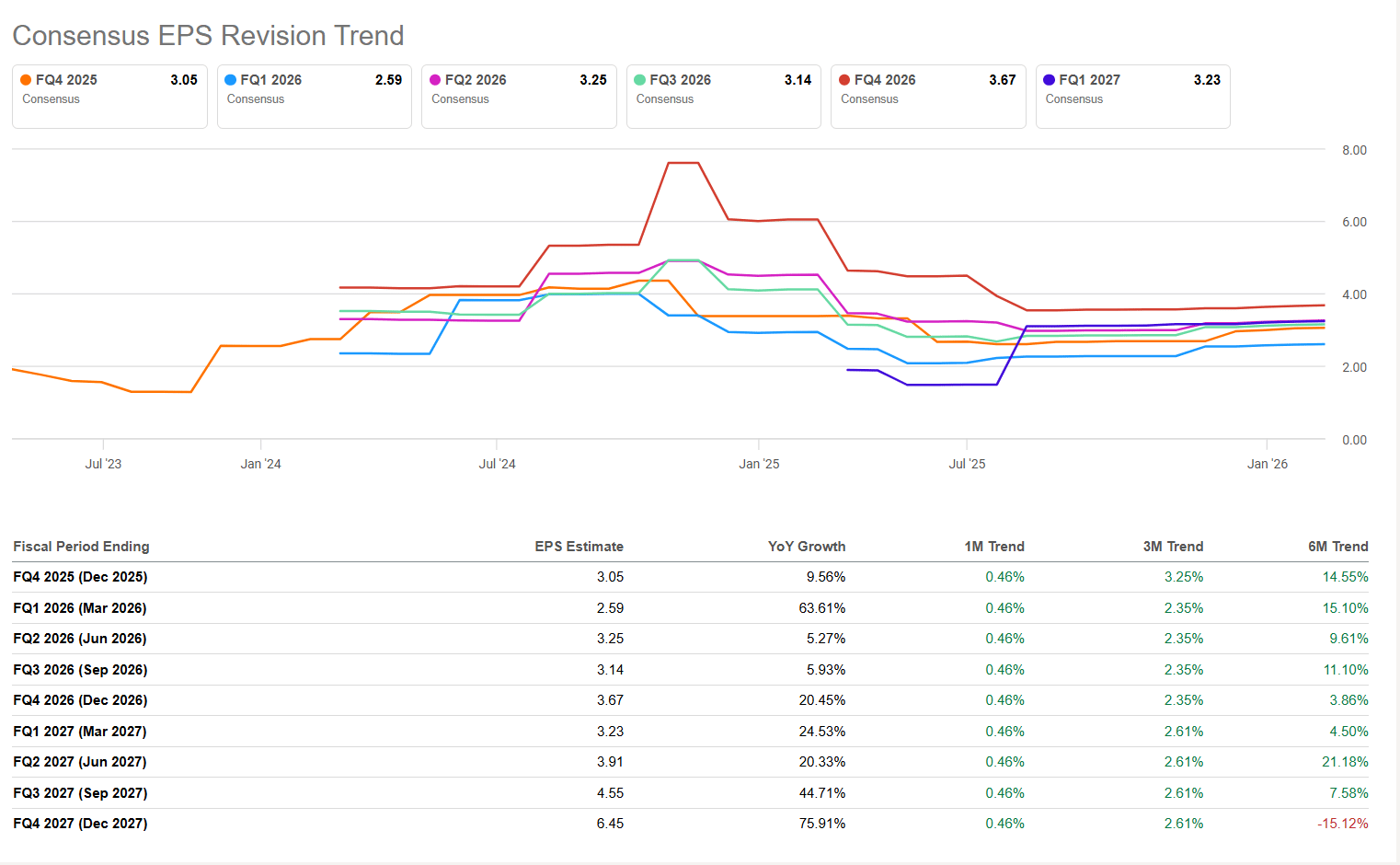Sort by the YoY Growth column
1400x865 pixels.
click(806, 547)
